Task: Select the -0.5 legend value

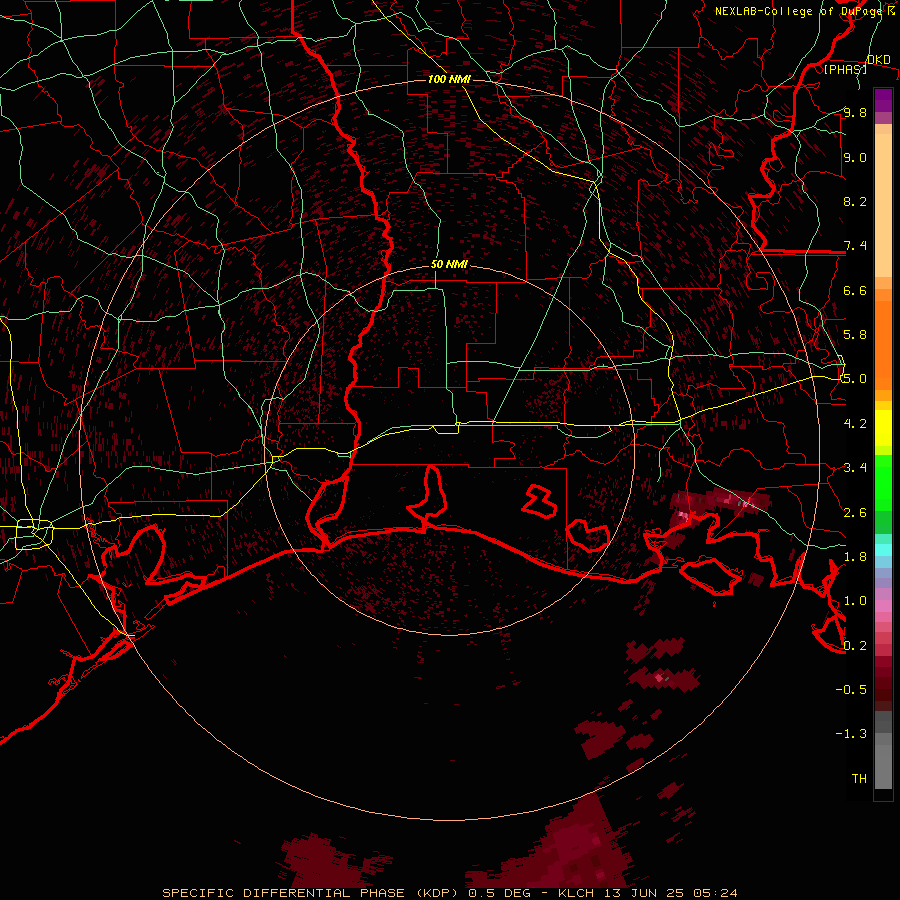Action: [x=851, y=690]
